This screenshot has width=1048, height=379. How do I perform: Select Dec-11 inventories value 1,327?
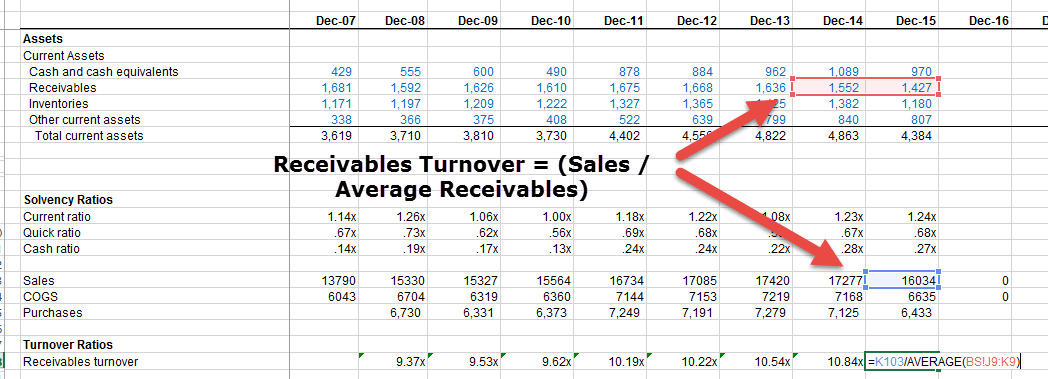pyautogui.click(x=610, y=104)
